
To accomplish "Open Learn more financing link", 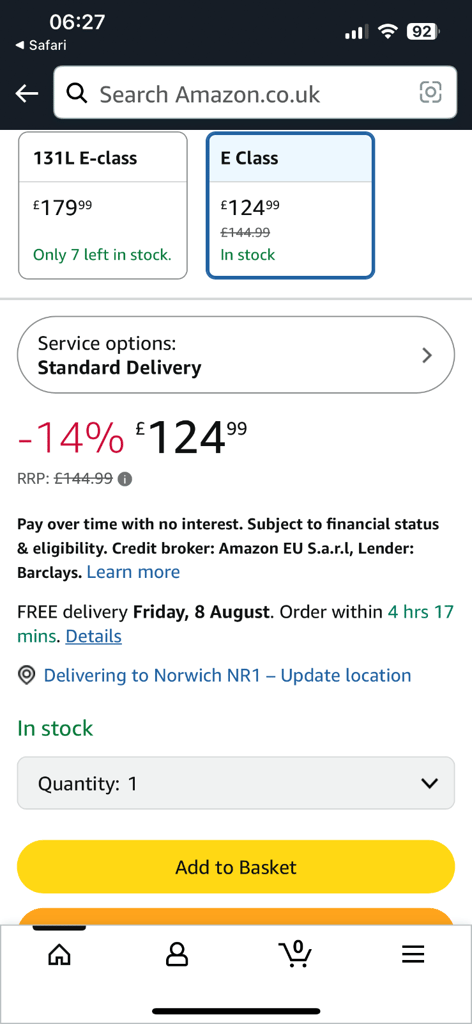I will pyautogui.click(x=133, y=572).
